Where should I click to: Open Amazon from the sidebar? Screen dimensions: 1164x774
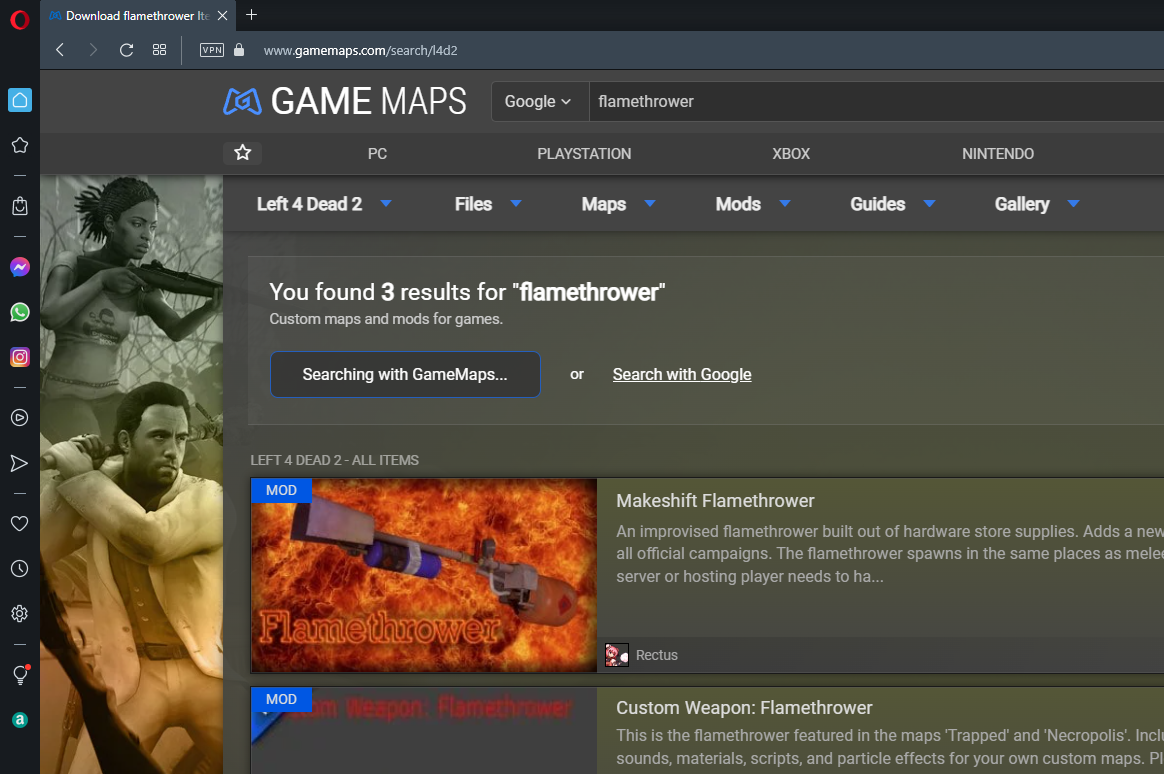[x=19, y=718]
